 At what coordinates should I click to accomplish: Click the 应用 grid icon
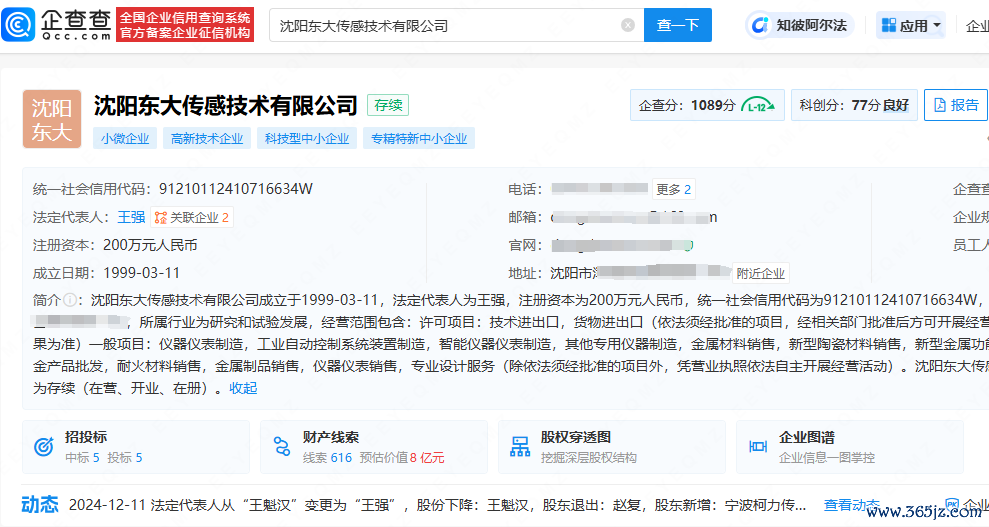[x=889, y=25]
